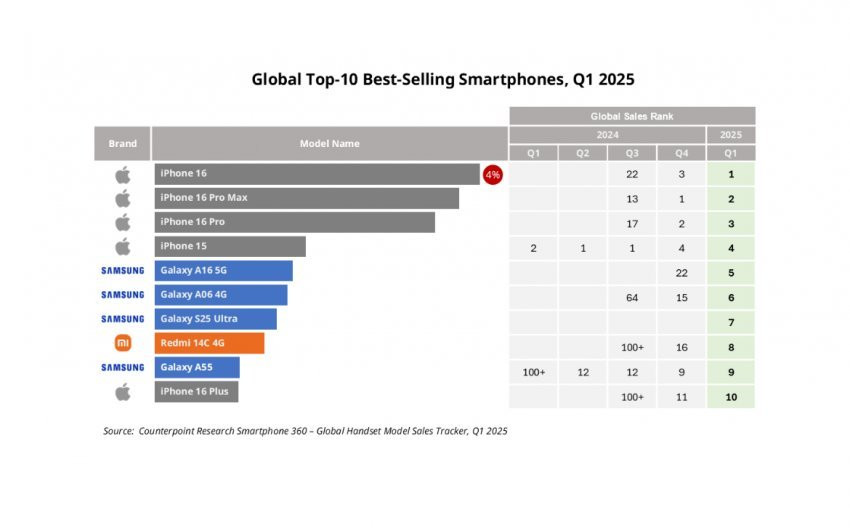Click the blue Galaxy S25 Ultra bar
Viewport: 850px width, 528px height.
215,319
